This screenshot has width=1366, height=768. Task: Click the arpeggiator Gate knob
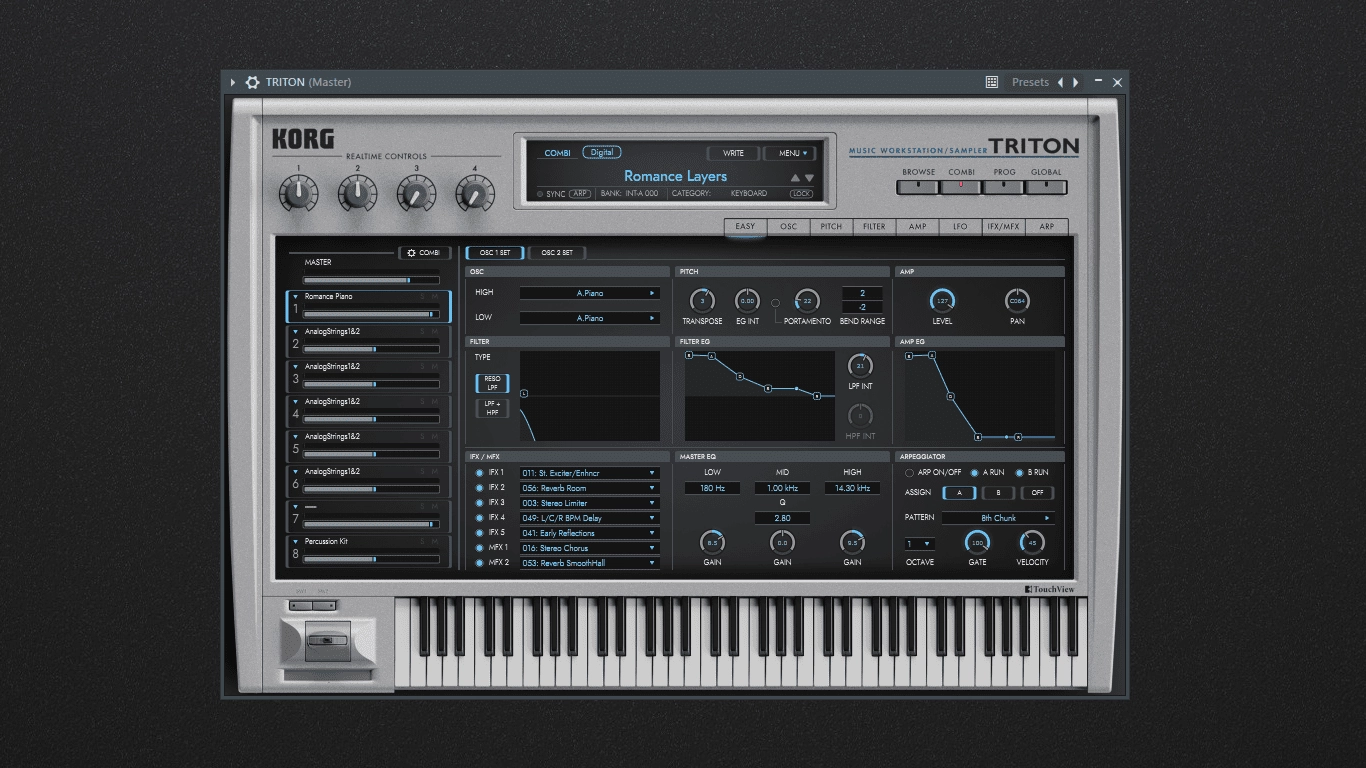tap(977, 542)
